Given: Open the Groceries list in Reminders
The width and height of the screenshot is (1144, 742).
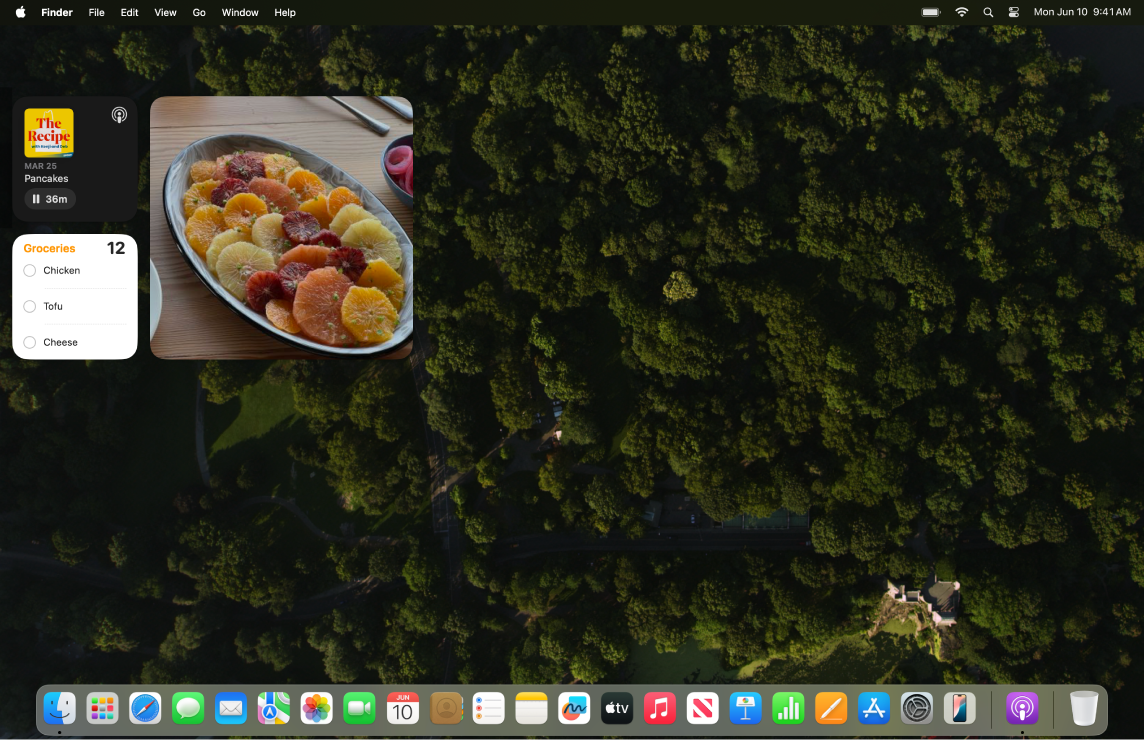Looking at the screenshot, I should (49, 248).
